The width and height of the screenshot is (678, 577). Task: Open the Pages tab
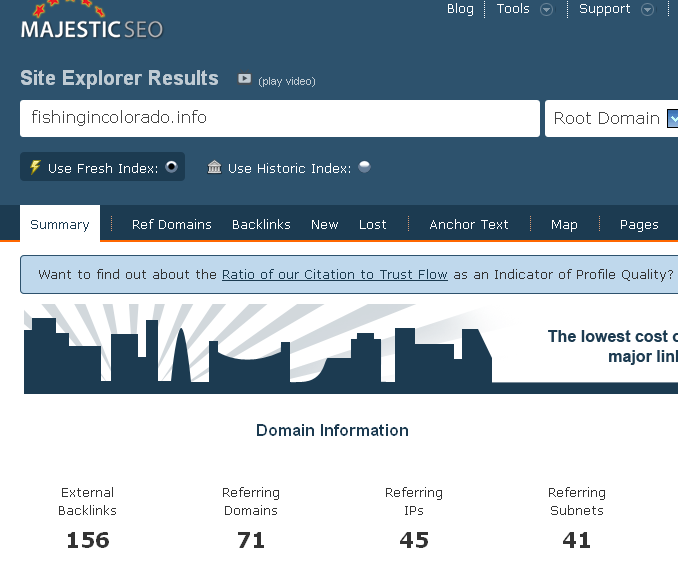pos(639,224)
